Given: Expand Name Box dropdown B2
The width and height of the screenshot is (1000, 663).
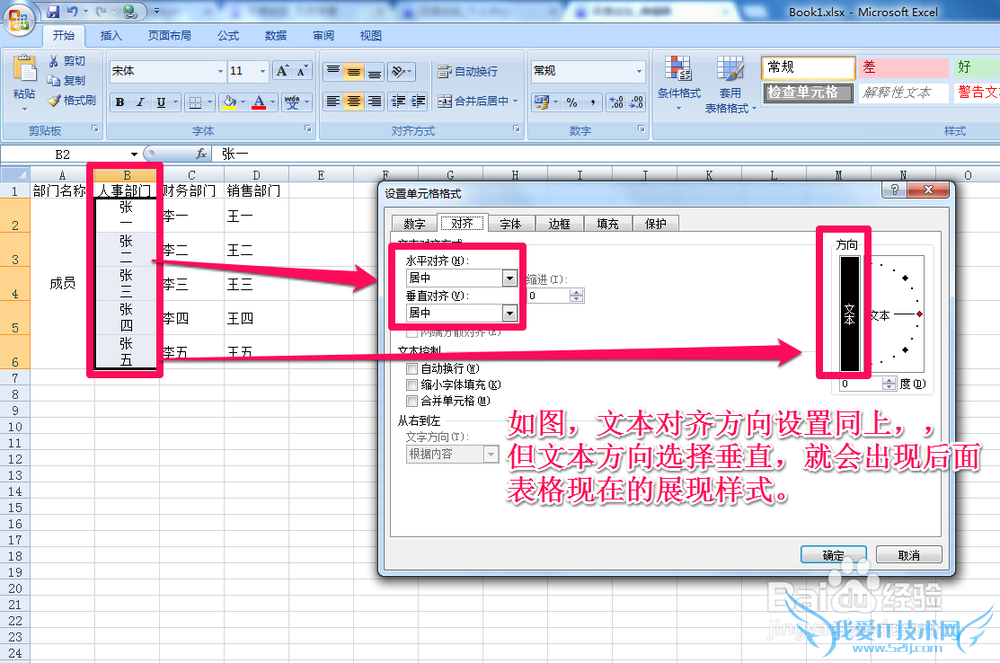Looking at the screenshot, I should [x=134, y=154].
